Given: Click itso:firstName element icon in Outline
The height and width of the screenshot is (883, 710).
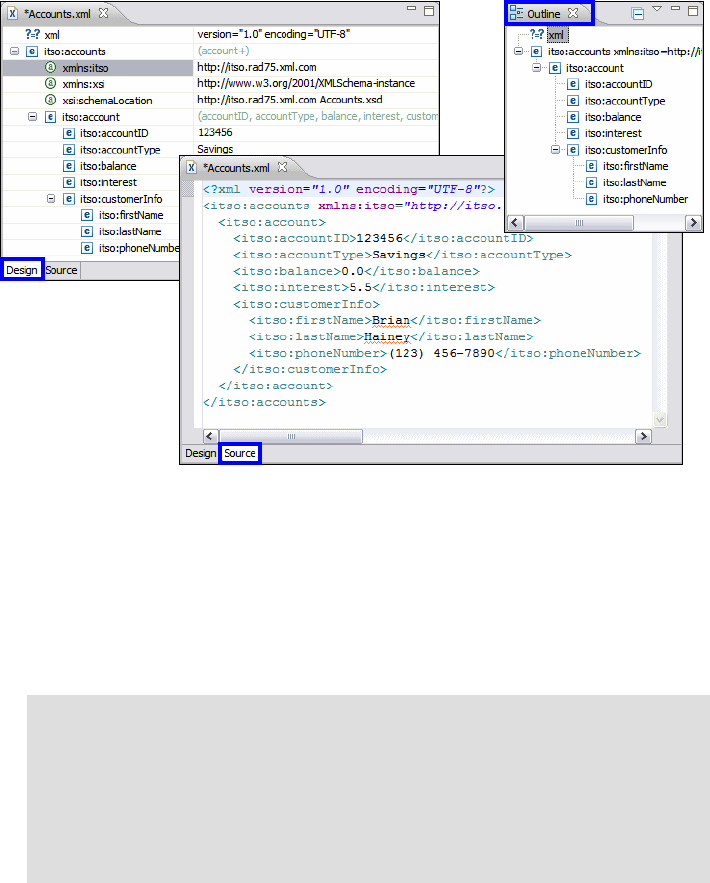Looking at the screenshot, I should 591,166.
